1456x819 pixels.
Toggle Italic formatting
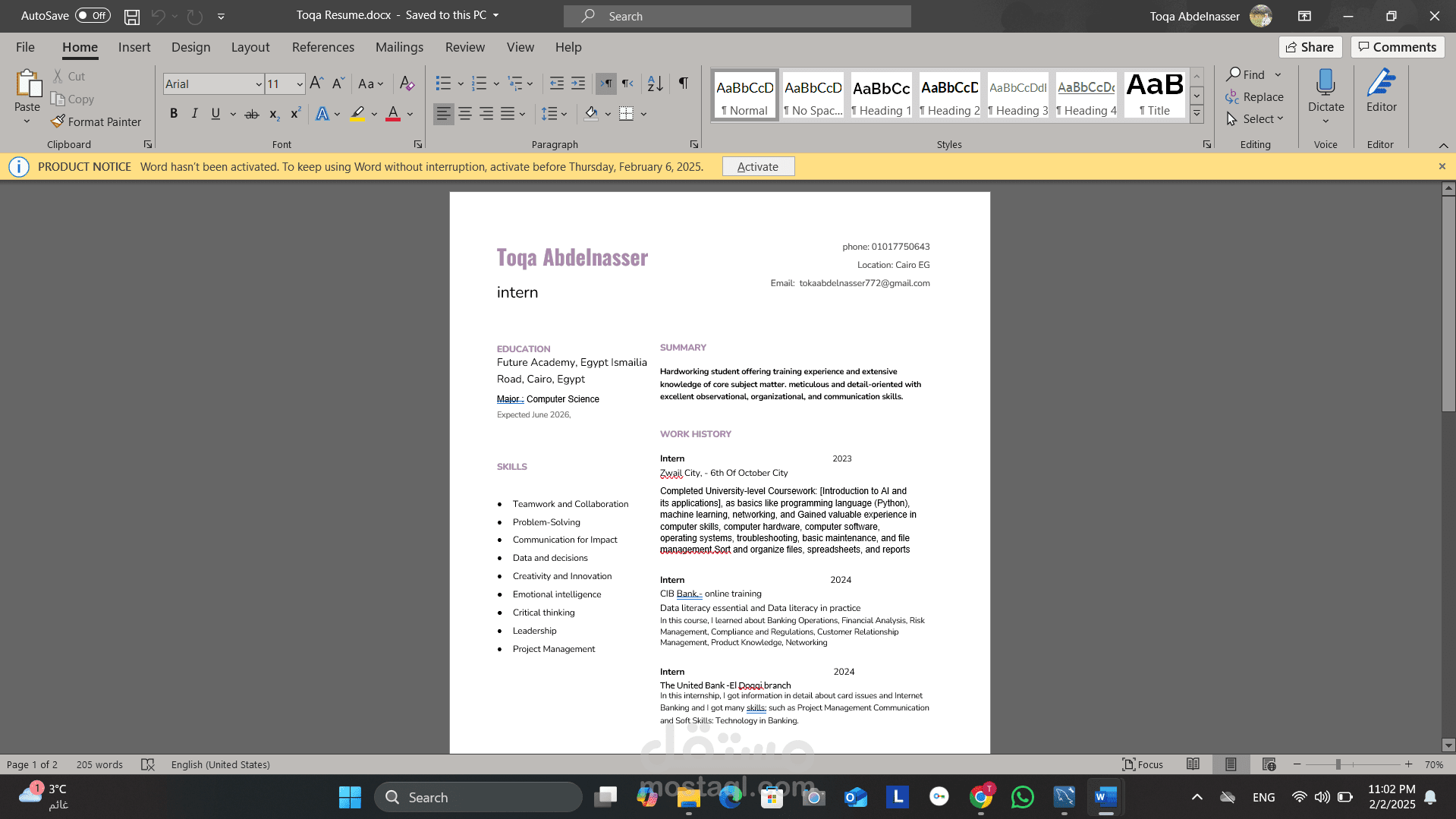pos(195,114)
